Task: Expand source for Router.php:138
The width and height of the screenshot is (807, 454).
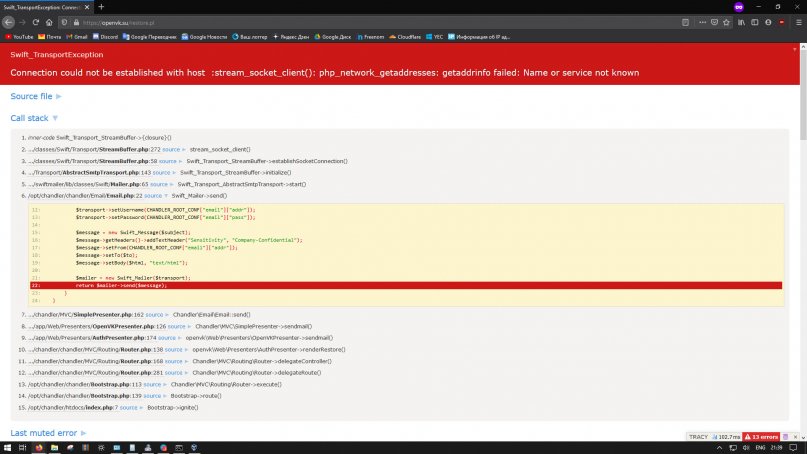Action: (x=176, y=350)
